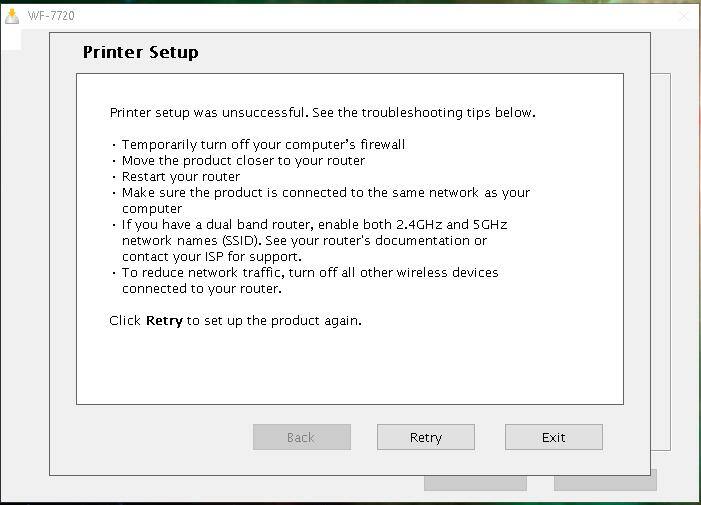
Task: Click the firewall troubleshooting tip
Action: click(x=263, y=144)
